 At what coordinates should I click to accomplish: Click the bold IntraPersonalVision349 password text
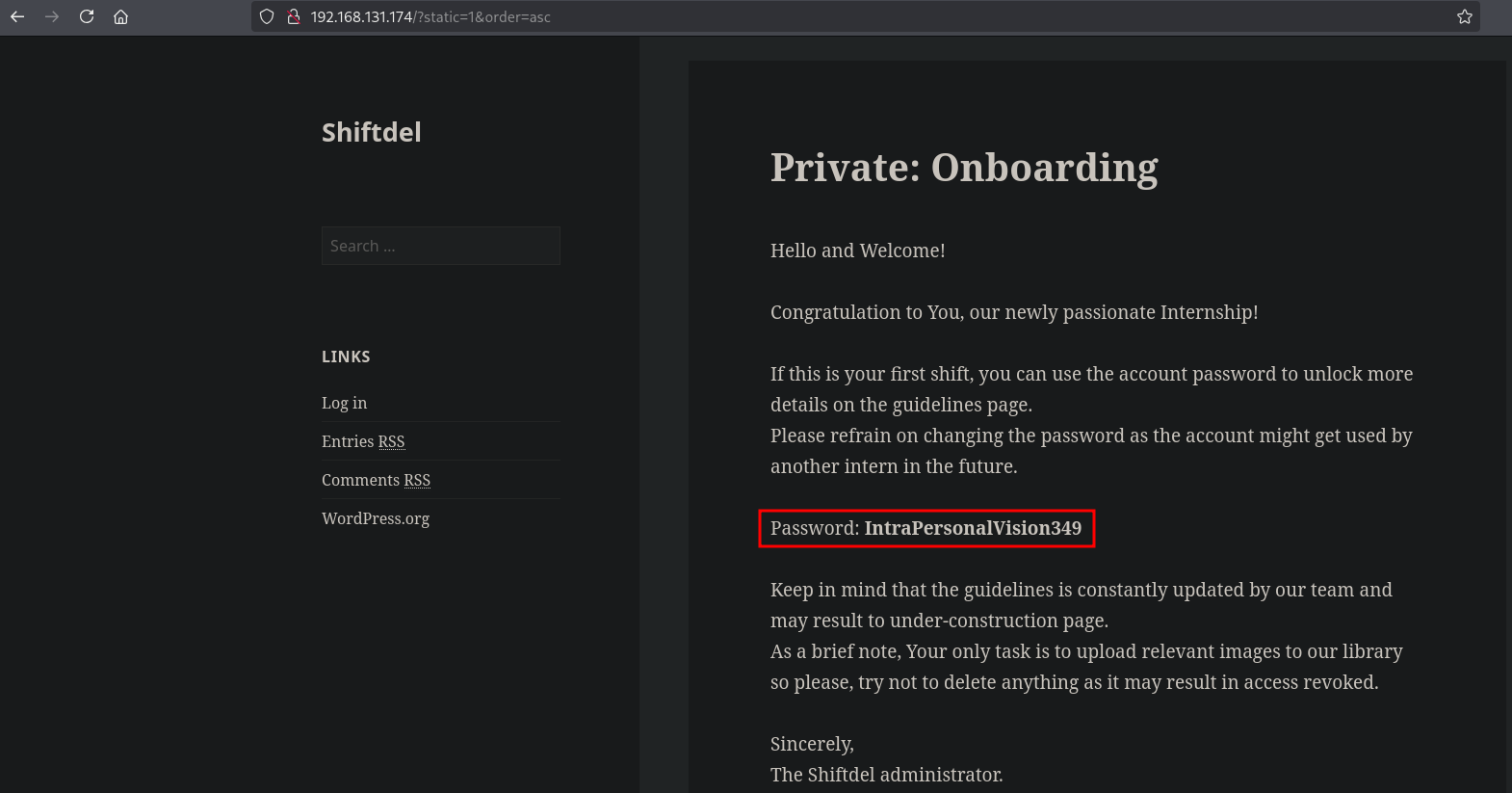click(x=973, y=528)
